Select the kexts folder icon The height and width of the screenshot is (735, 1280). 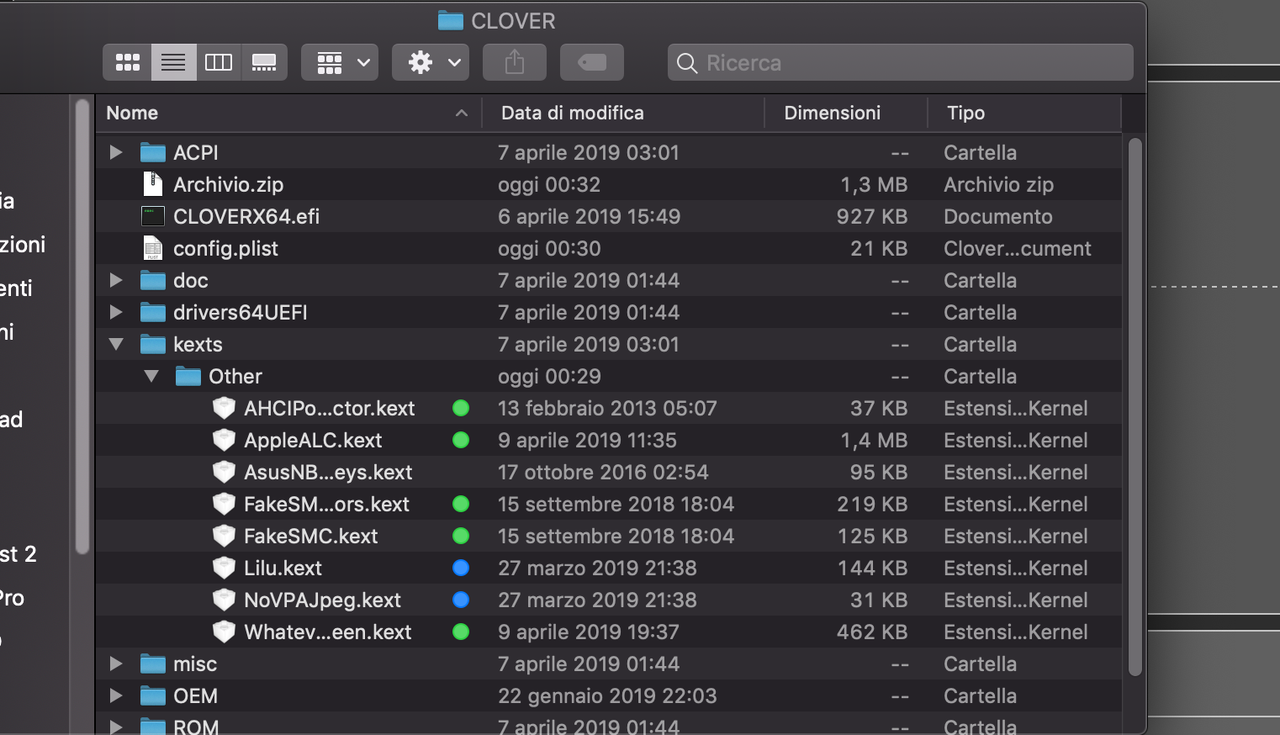tap(152, 344)
